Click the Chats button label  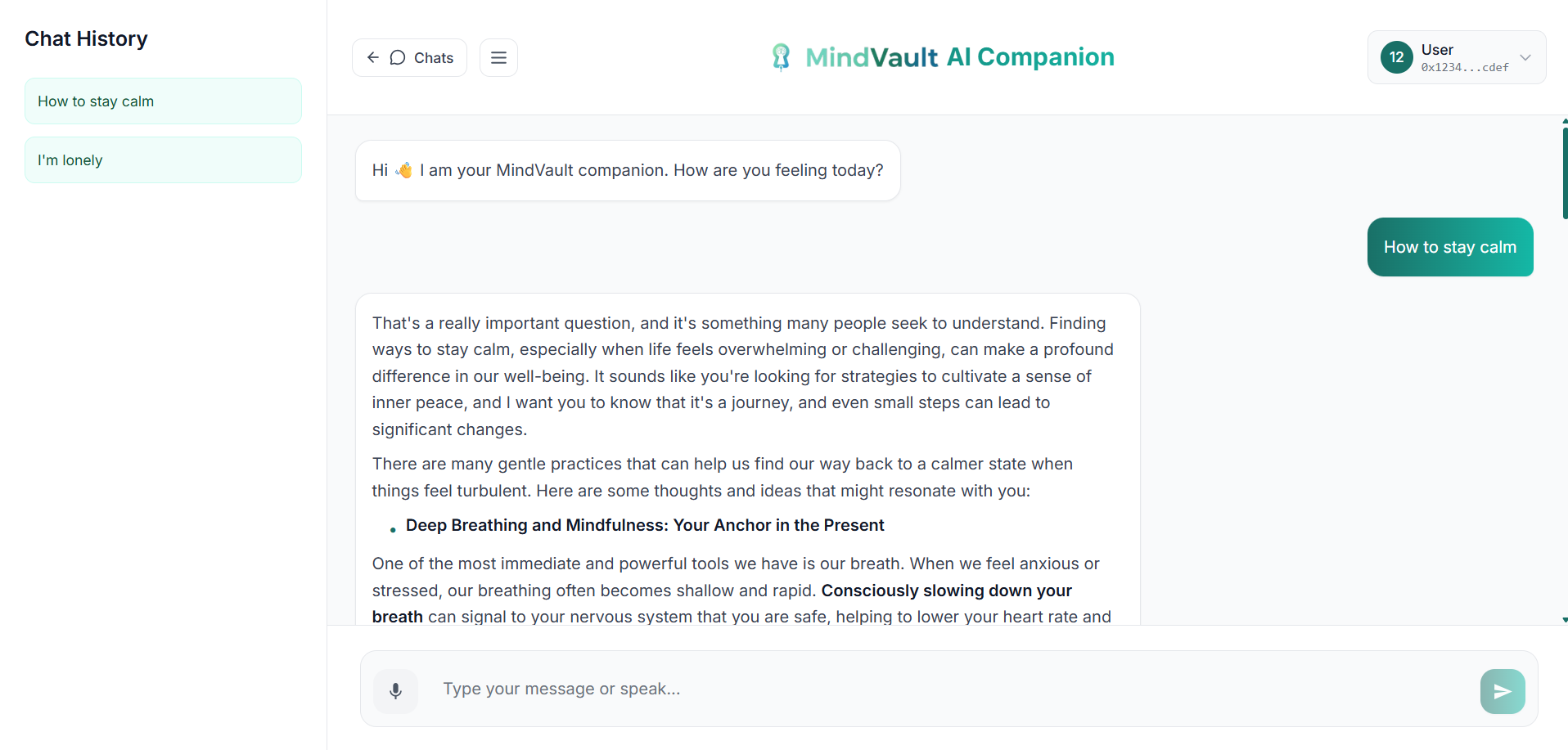(x=434, y=58)
